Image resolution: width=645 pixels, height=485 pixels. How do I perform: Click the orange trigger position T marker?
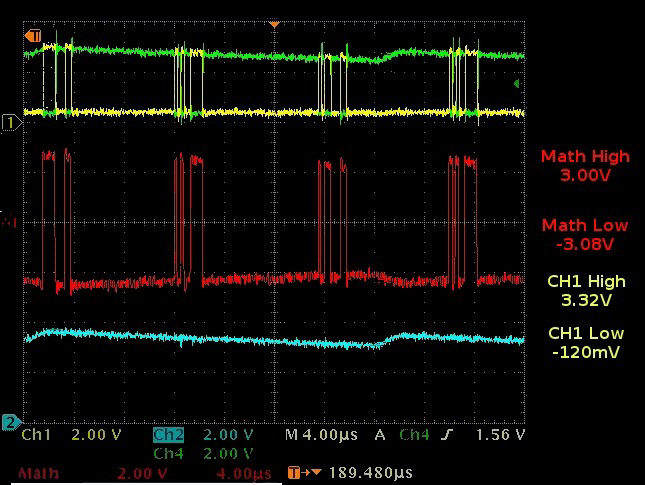35,36
